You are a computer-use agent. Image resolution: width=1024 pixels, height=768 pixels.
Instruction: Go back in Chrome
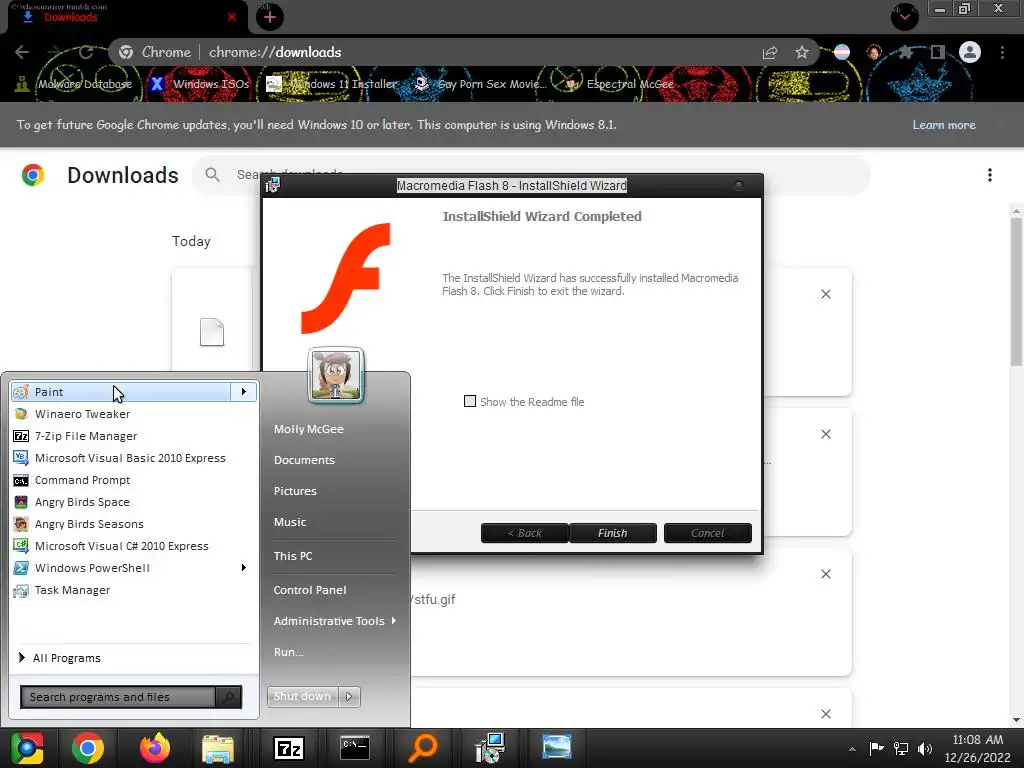point(22,52)
